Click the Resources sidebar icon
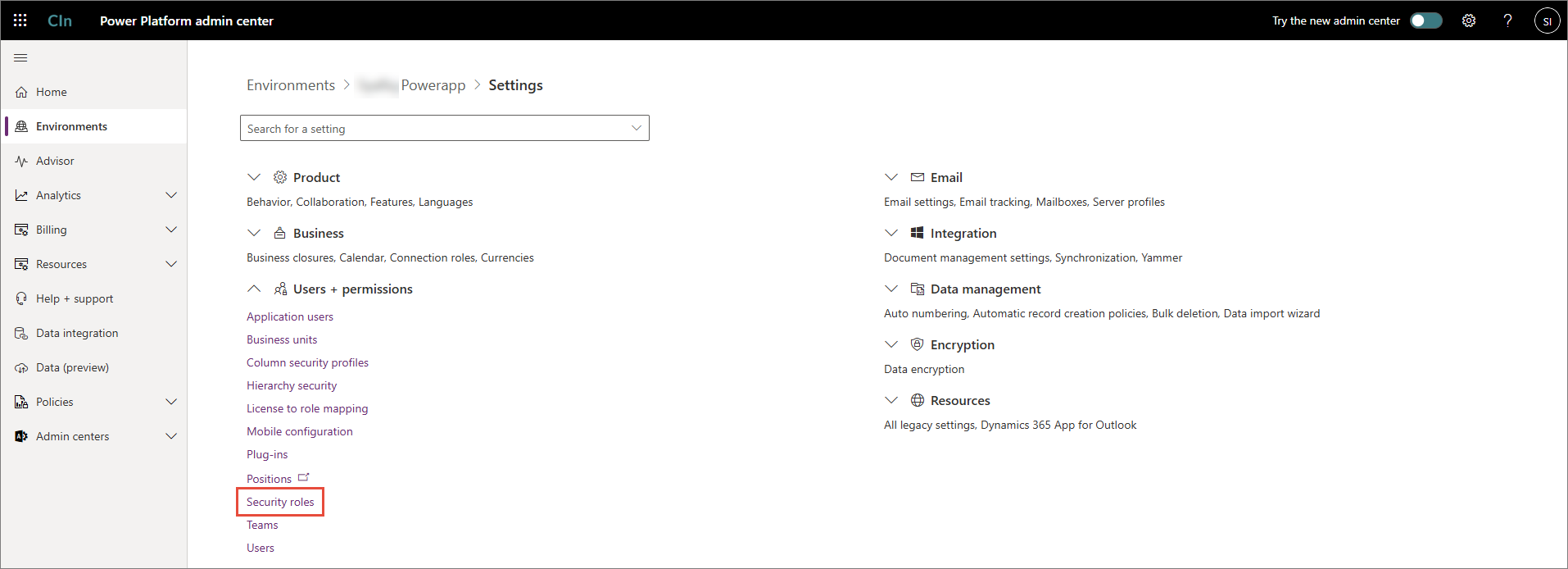The width and height of the screenshot is (1568, 569). pos(21,264)
